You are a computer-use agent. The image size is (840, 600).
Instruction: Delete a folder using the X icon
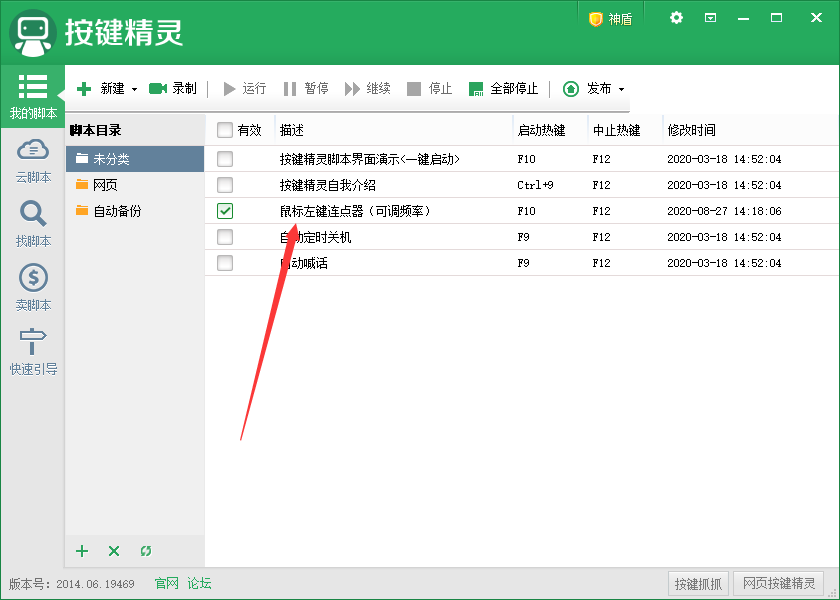pyautogui.click(x=113, y=551)
